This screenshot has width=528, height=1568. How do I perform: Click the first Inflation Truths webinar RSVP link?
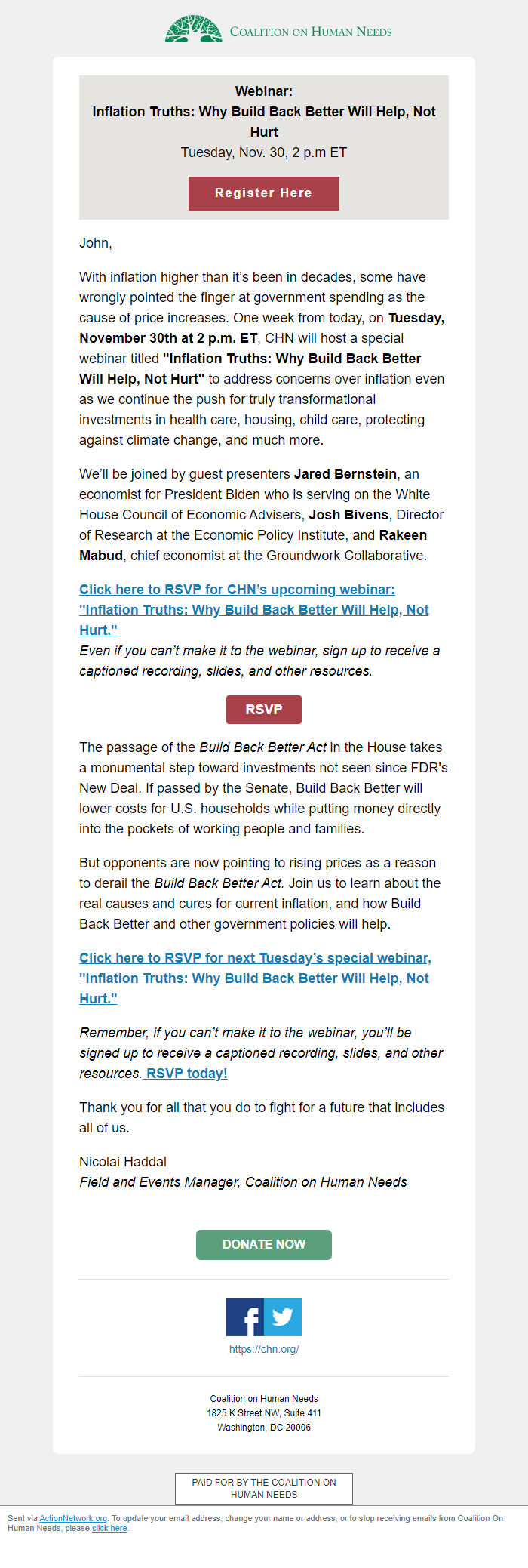coord(237,609)
